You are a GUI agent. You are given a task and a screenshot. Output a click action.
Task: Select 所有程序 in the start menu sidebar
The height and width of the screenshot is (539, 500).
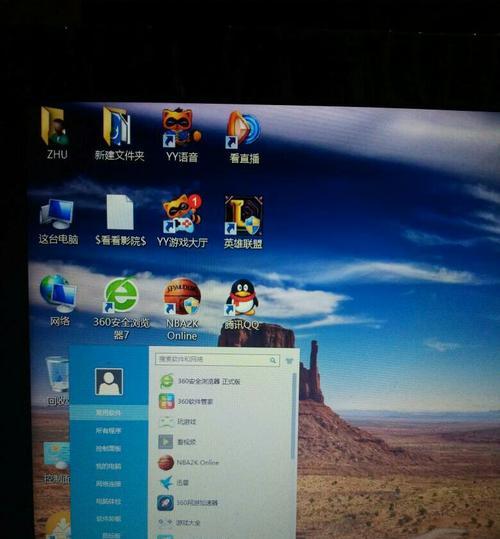point(108,430)
